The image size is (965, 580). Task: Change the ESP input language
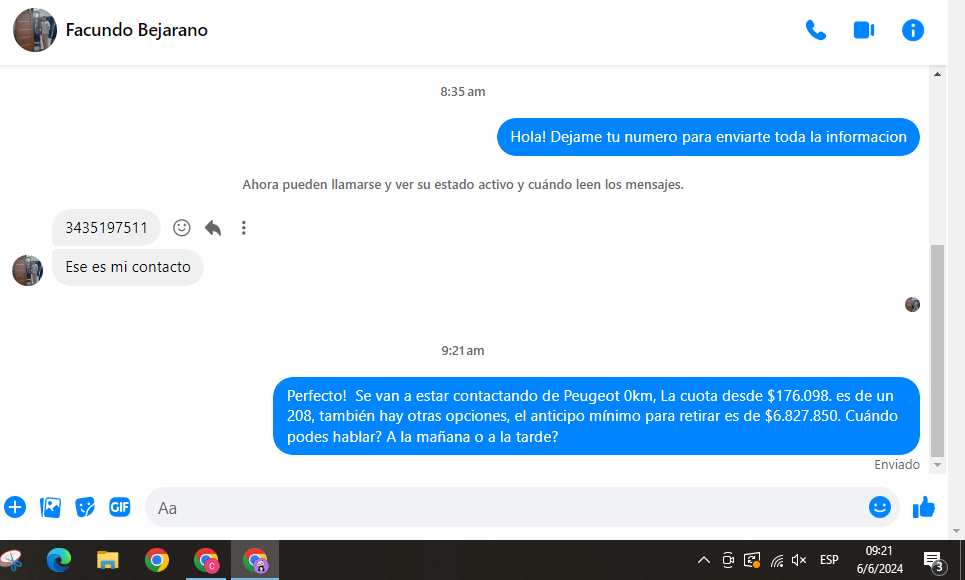click(829, 560)
